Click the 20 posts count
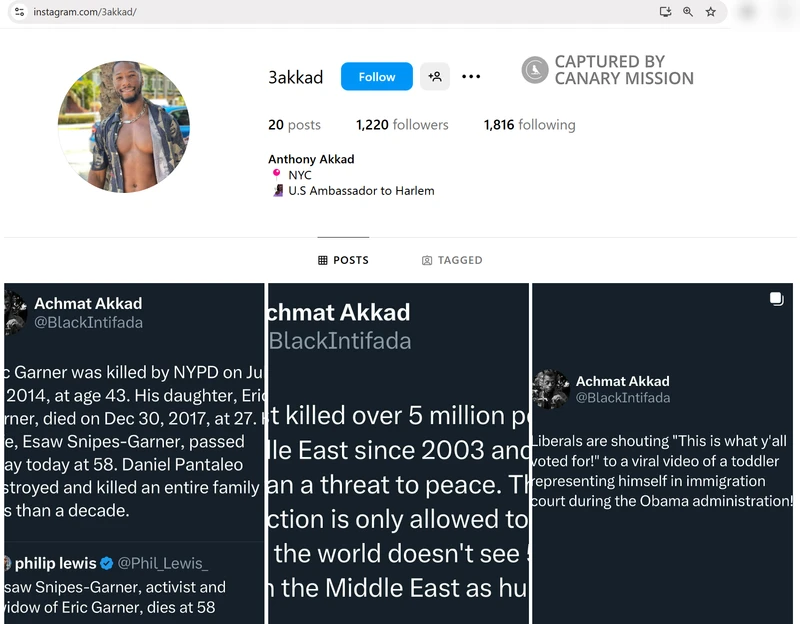The image size is (800, 624). coord(292,125)
